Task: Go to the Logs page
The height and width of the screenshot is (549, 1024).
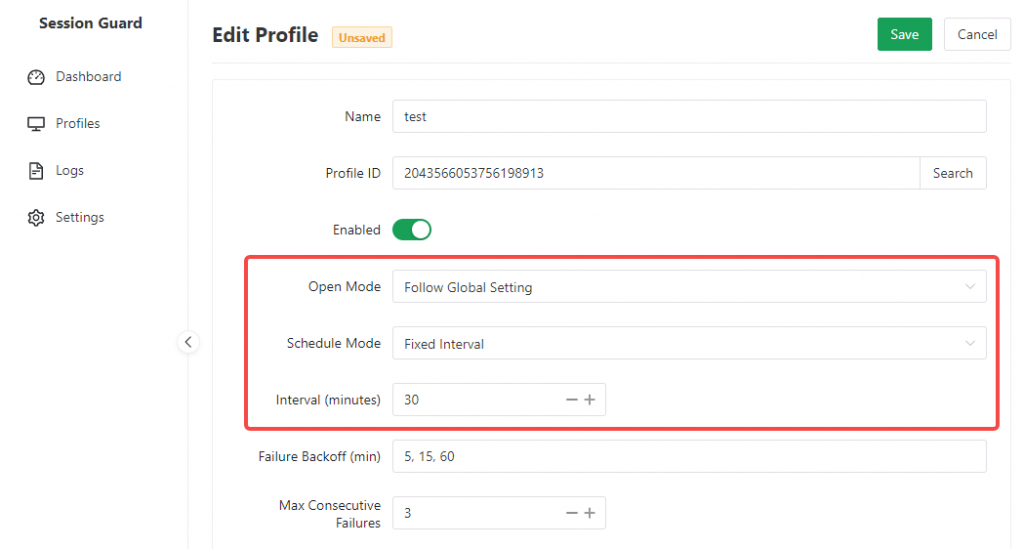Action: [x=70, y=171]
